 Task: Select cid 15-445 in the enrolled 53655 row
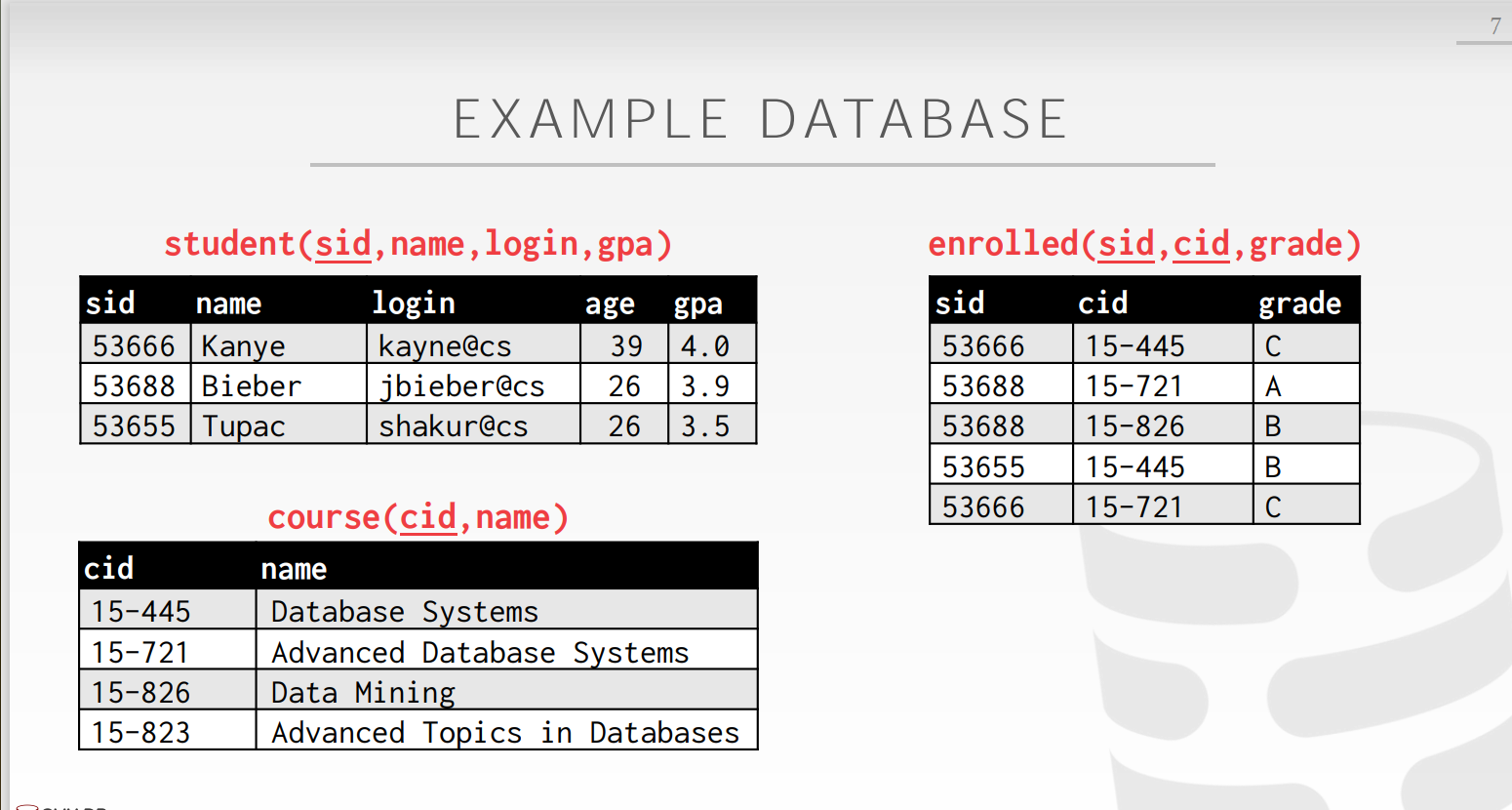1135,467
